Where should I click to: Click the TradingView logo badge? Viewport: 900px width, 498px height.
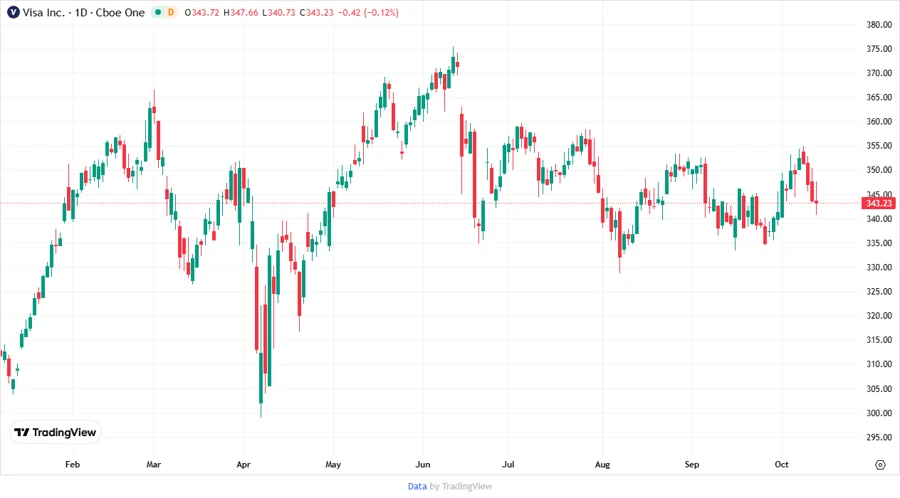pos(55,432)
